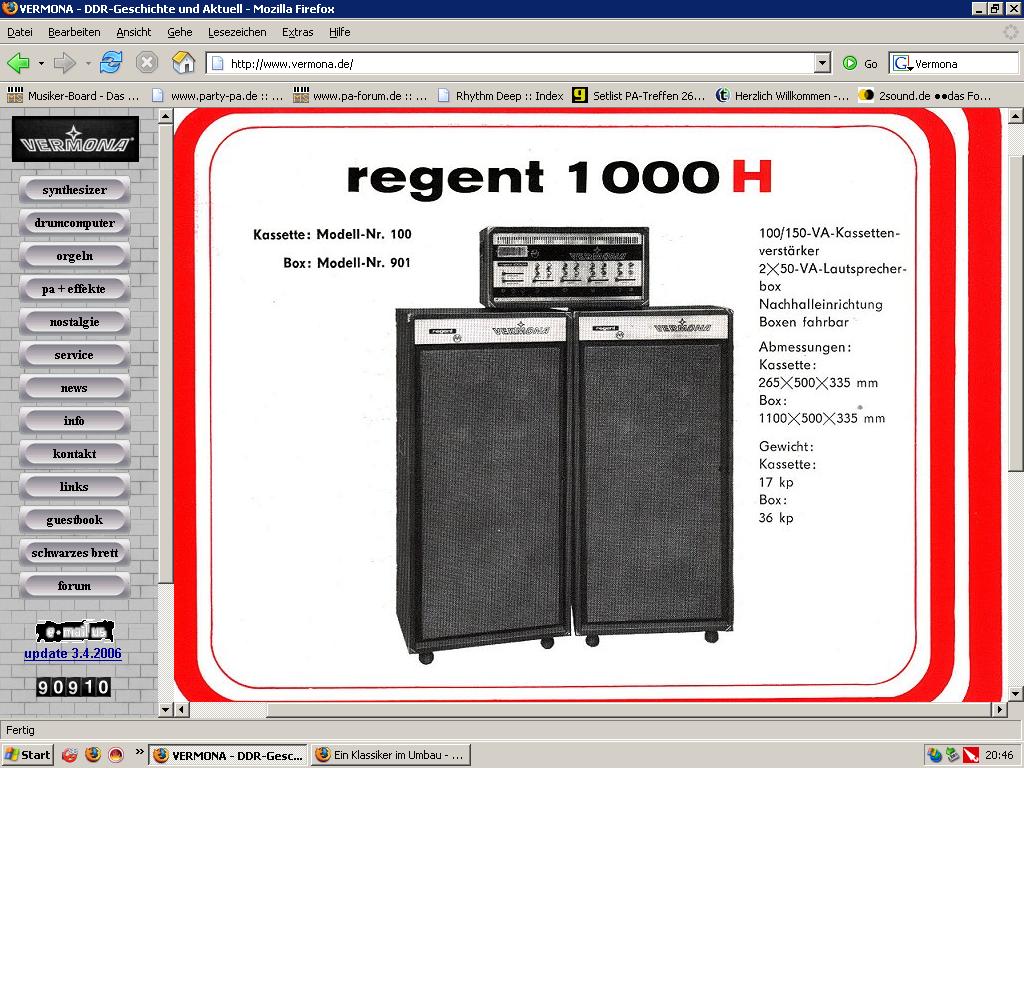
Task: Open the Forward button history dropdown
Action: (x=88, y=63)
